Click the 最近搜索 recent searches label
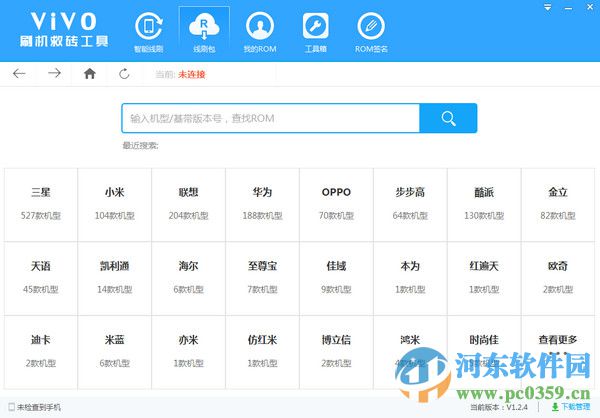The height and width of the screenshot is (418, 600). [x=140, y=145]
